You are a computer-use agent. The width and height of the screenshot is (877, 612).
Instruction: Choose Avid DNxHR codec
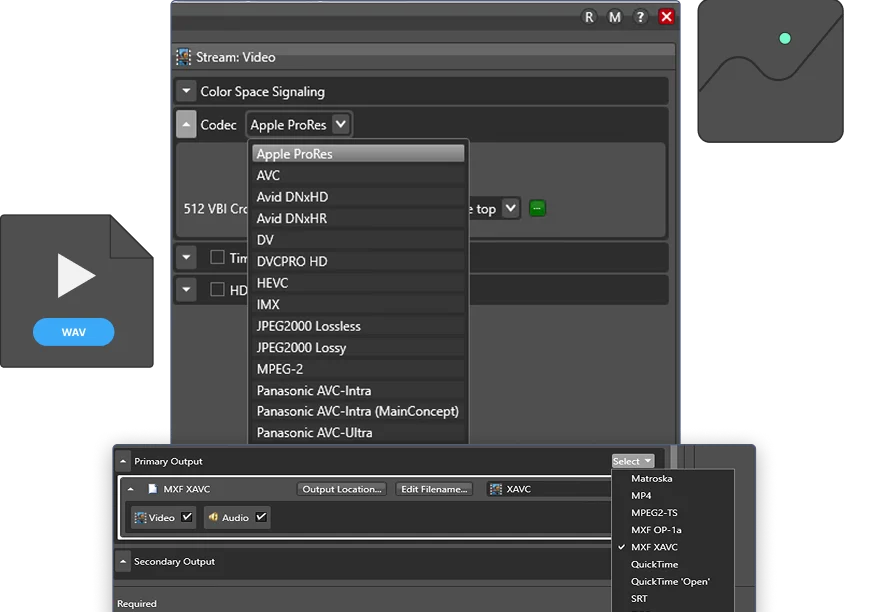[x=358, y=218]
